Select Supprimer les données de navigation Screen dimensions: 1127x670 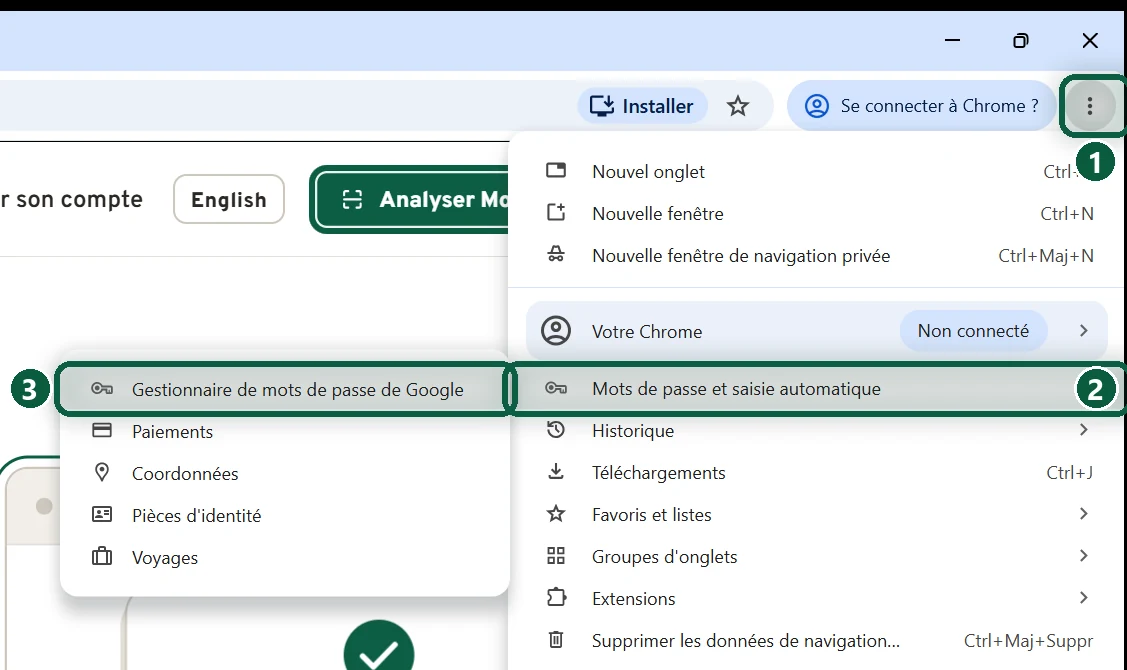click(817, 641)
